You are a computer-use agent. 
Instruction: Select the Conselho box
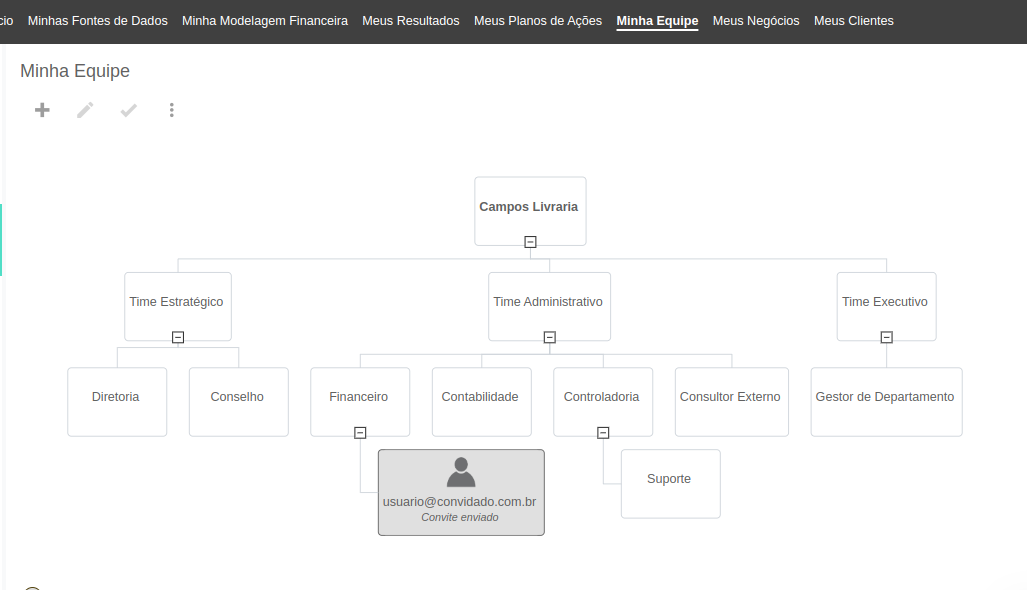pos(238,401)
